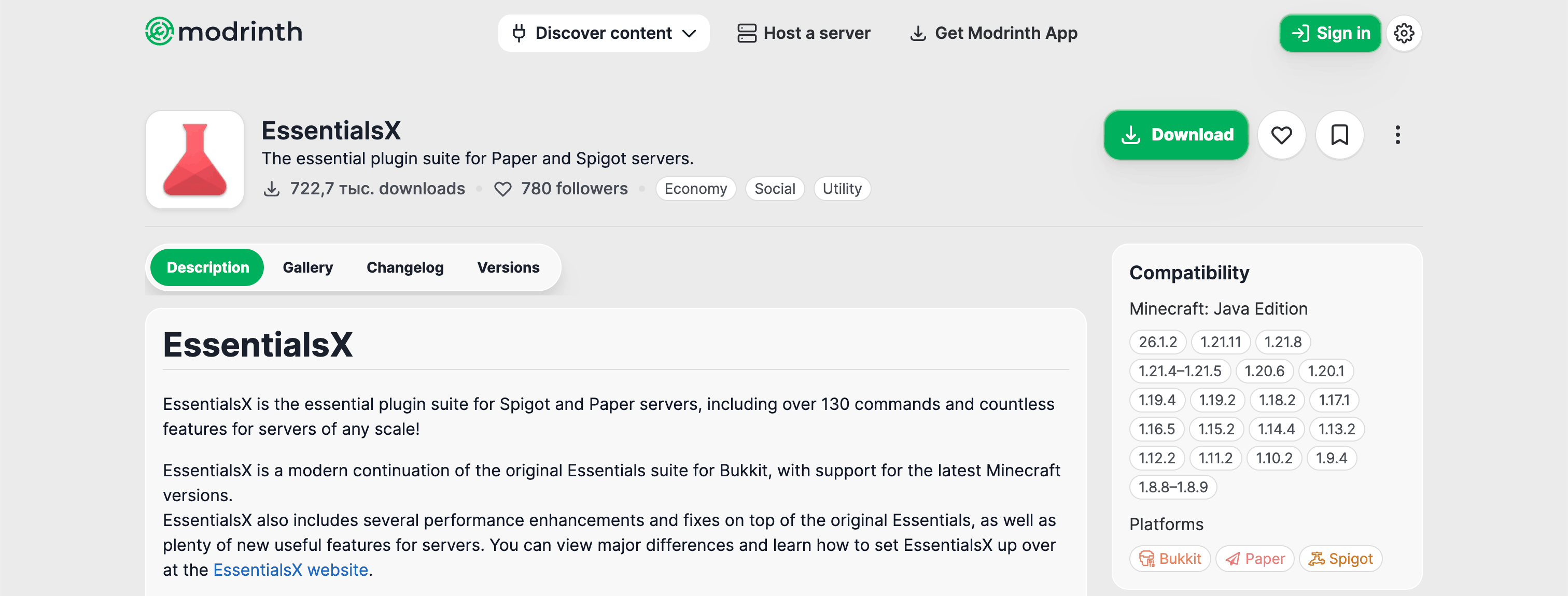Select Minecraft version 26.1.2 chip

(1158, 342)
